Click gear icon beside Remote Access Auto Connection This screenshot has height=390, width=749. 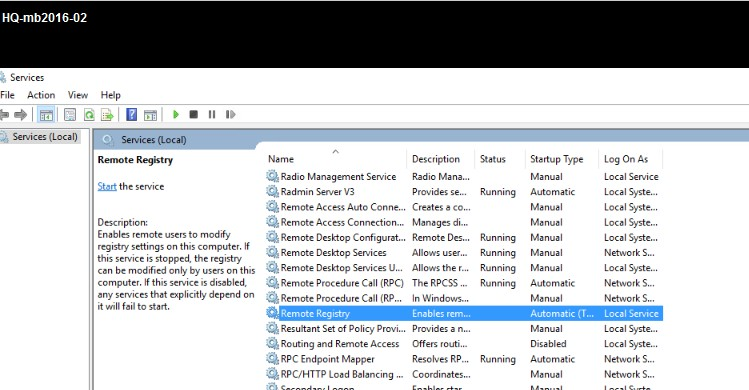(272, 206)
